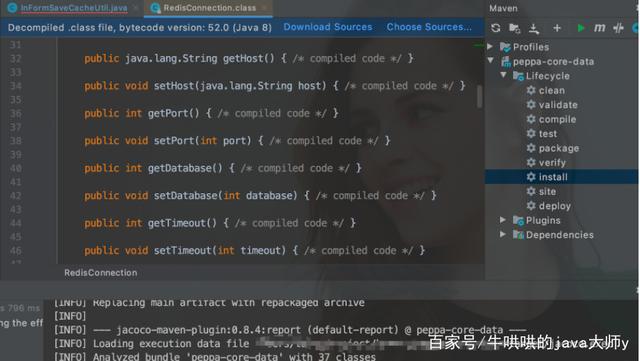The height and width of the screenshot is (361, 640).
Task: Click the editor vertical scrollbar thumb
Action: pyautogui.click(x=479, y=97)
